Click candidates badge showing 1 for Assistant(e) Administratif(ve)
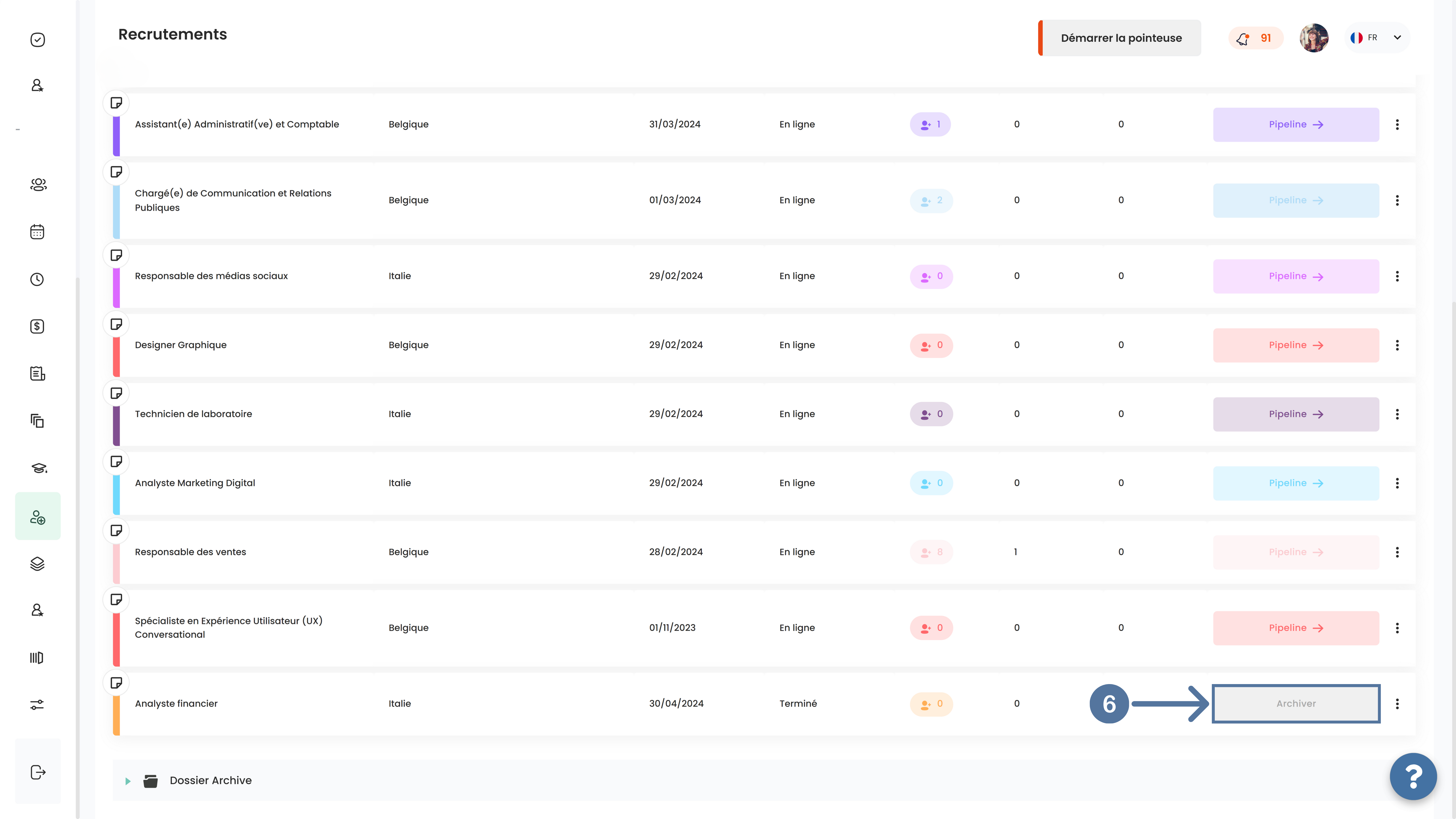The width and height of the screenshot is (1456, 819). pyautogui.click(x=930, y=124)
